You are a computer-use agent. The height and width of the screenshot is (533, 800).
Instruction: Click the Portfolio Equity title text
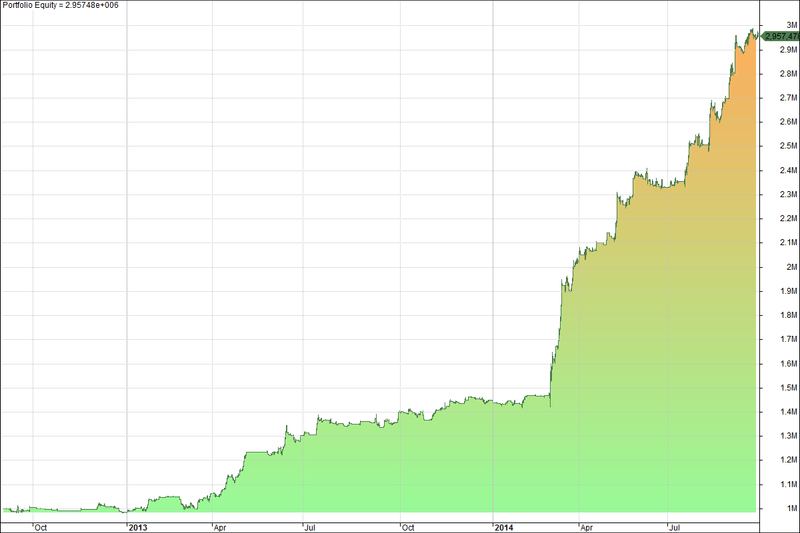(x=60, y=5)
